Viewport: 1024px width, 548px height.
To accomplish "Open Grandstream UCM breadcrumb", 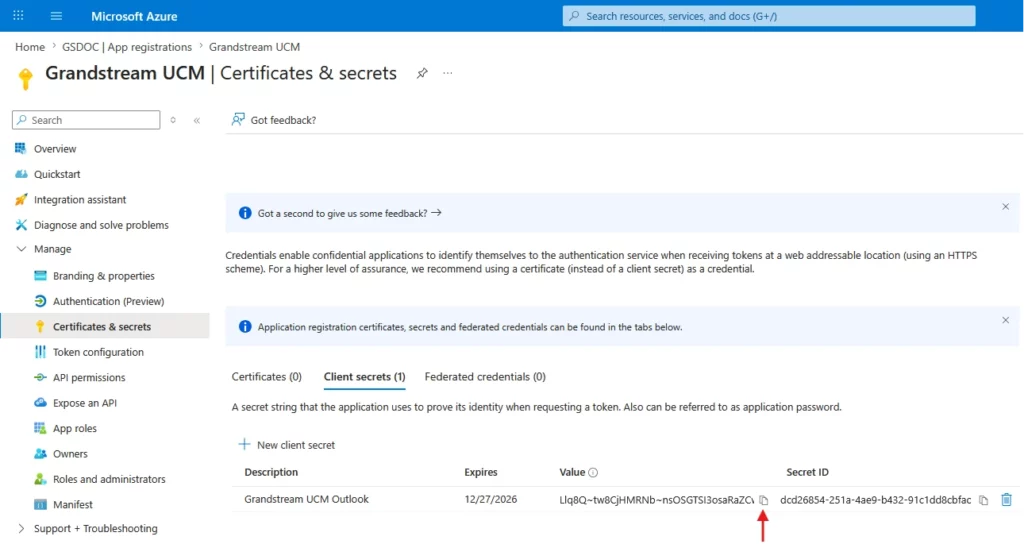I will tap(254, 47).
